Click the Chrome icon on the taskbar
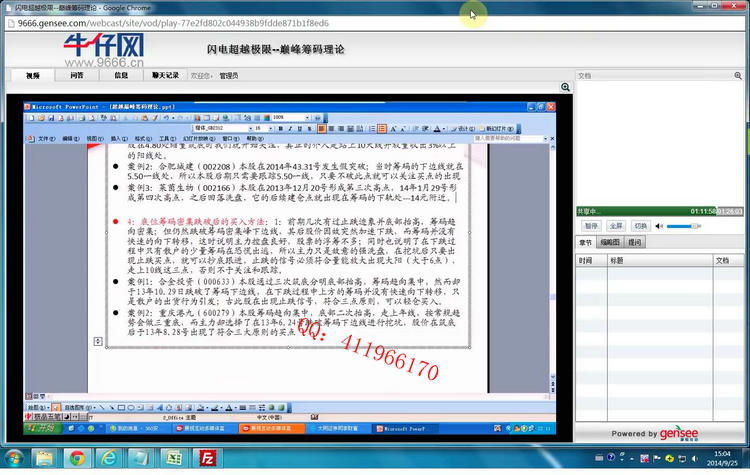750x475 pixels. coord(77,458)
